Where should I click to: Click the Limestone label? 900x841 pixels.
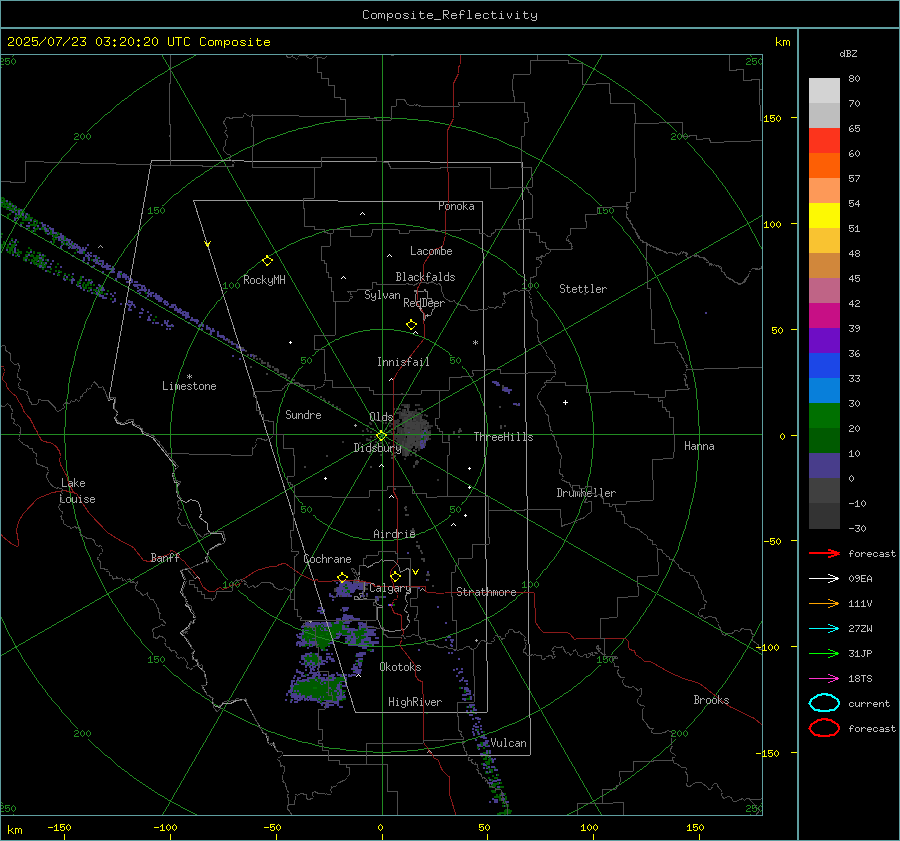coord(189,386)
